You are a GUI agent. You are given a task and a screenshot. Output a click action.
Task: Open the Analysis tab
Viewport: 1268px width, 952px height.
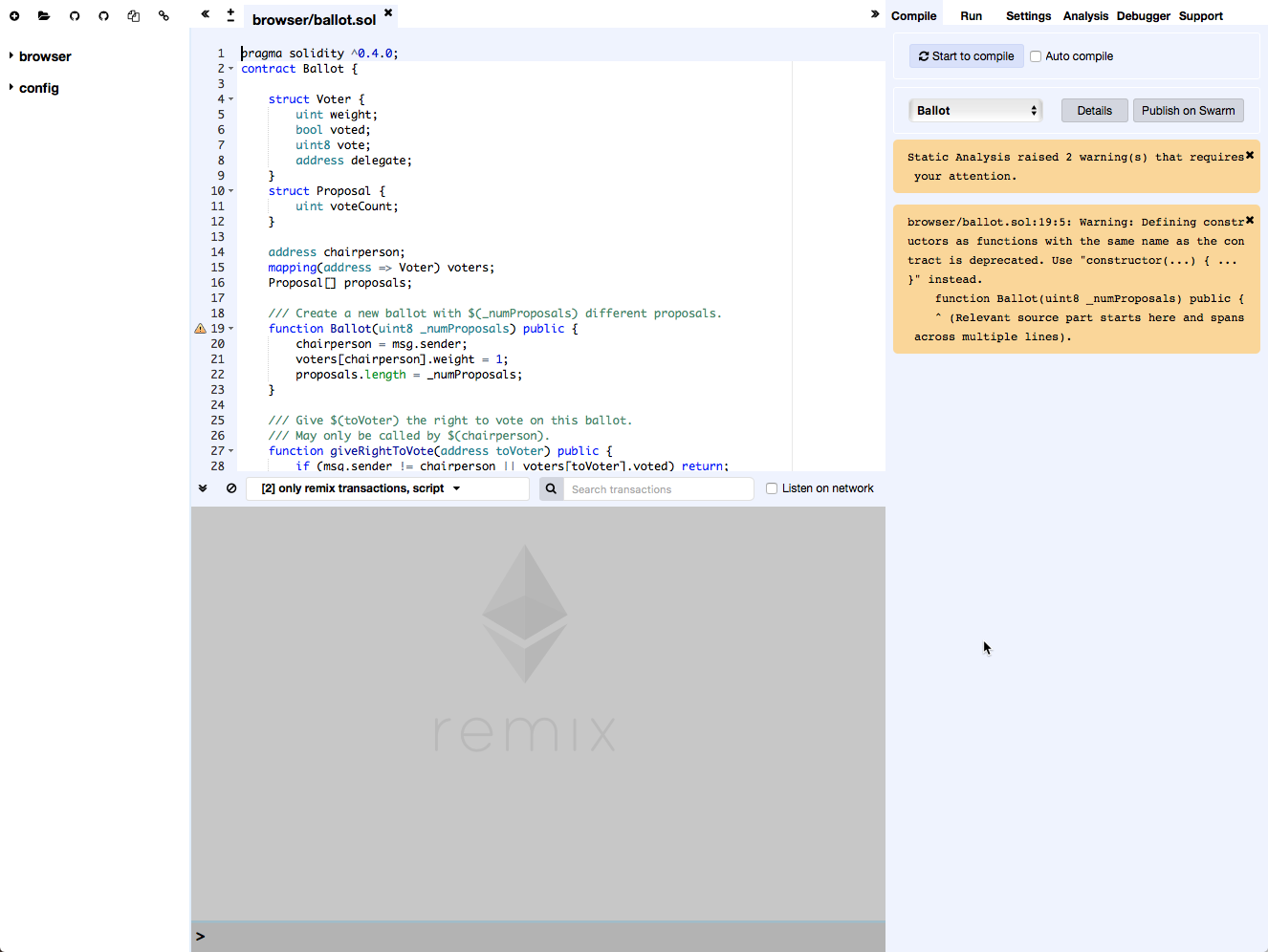tap(1085, 16)
